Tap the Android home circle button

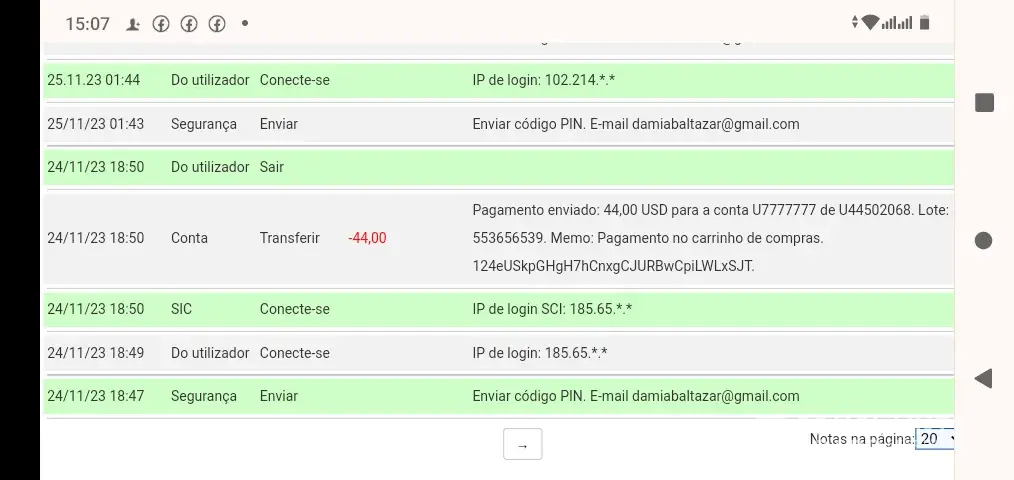[983, 241]
